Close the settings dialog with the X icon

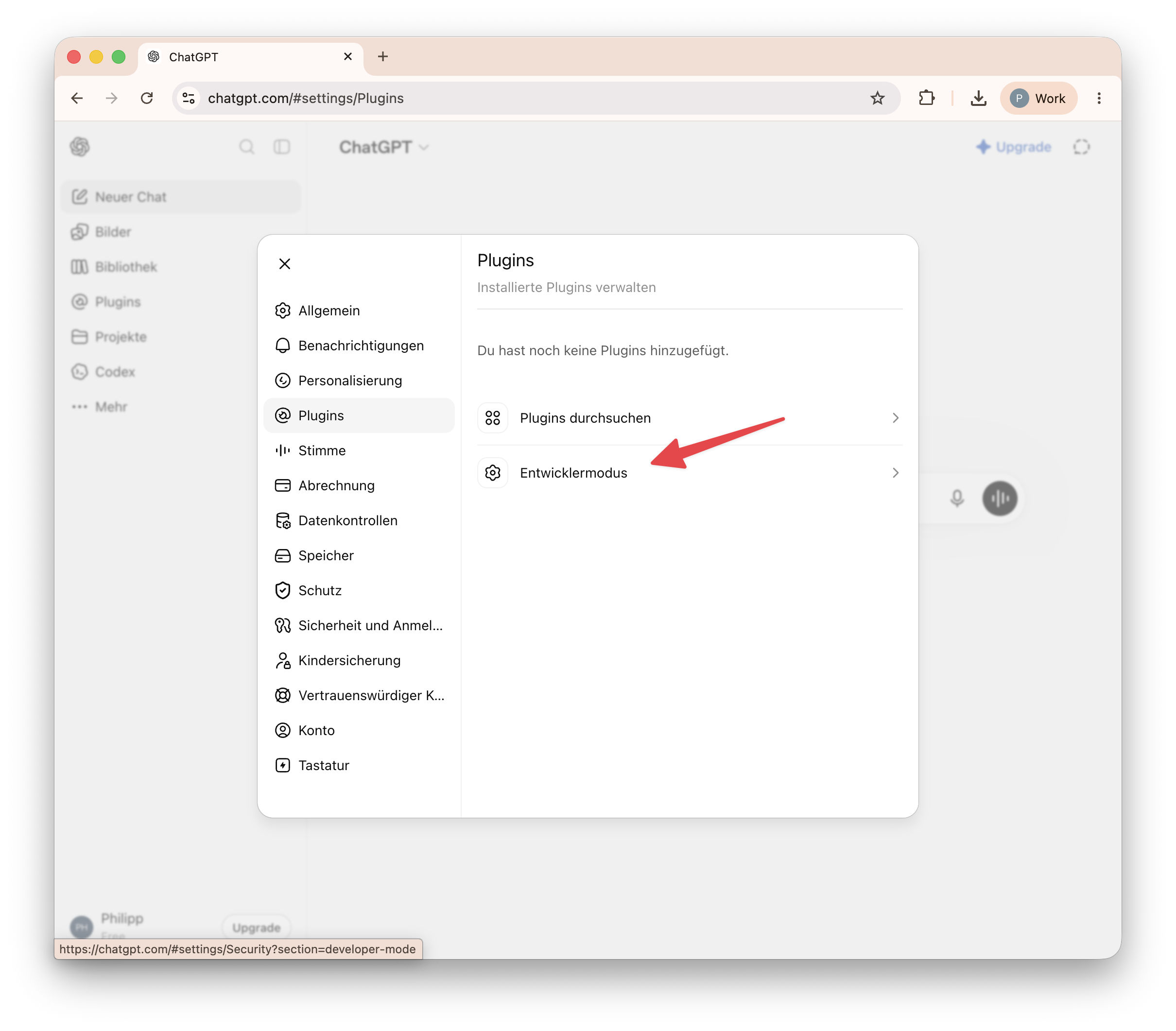284,263
